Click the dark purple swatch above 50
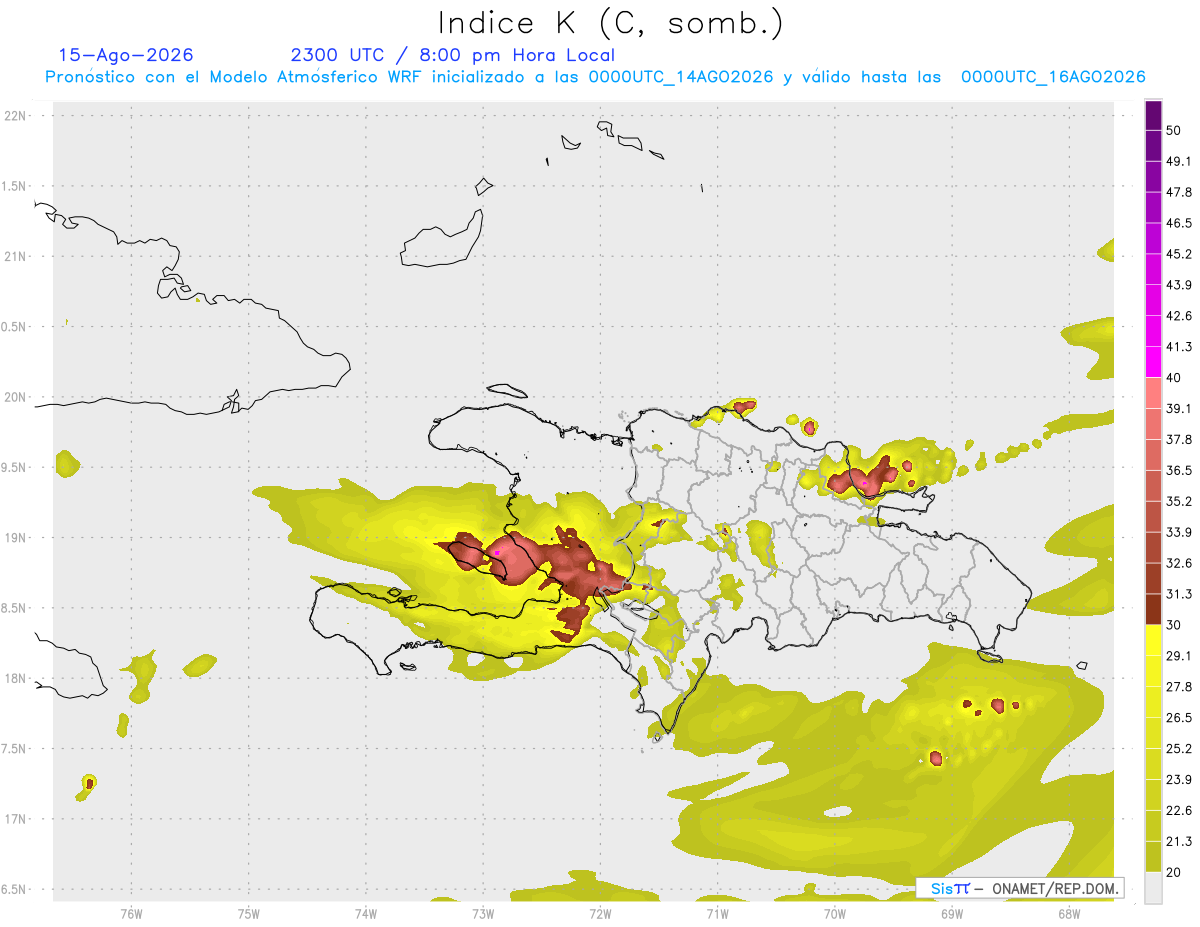The width and height of the screenshot is (1200, 927). pyautogui.click(x=1153, y=115)
